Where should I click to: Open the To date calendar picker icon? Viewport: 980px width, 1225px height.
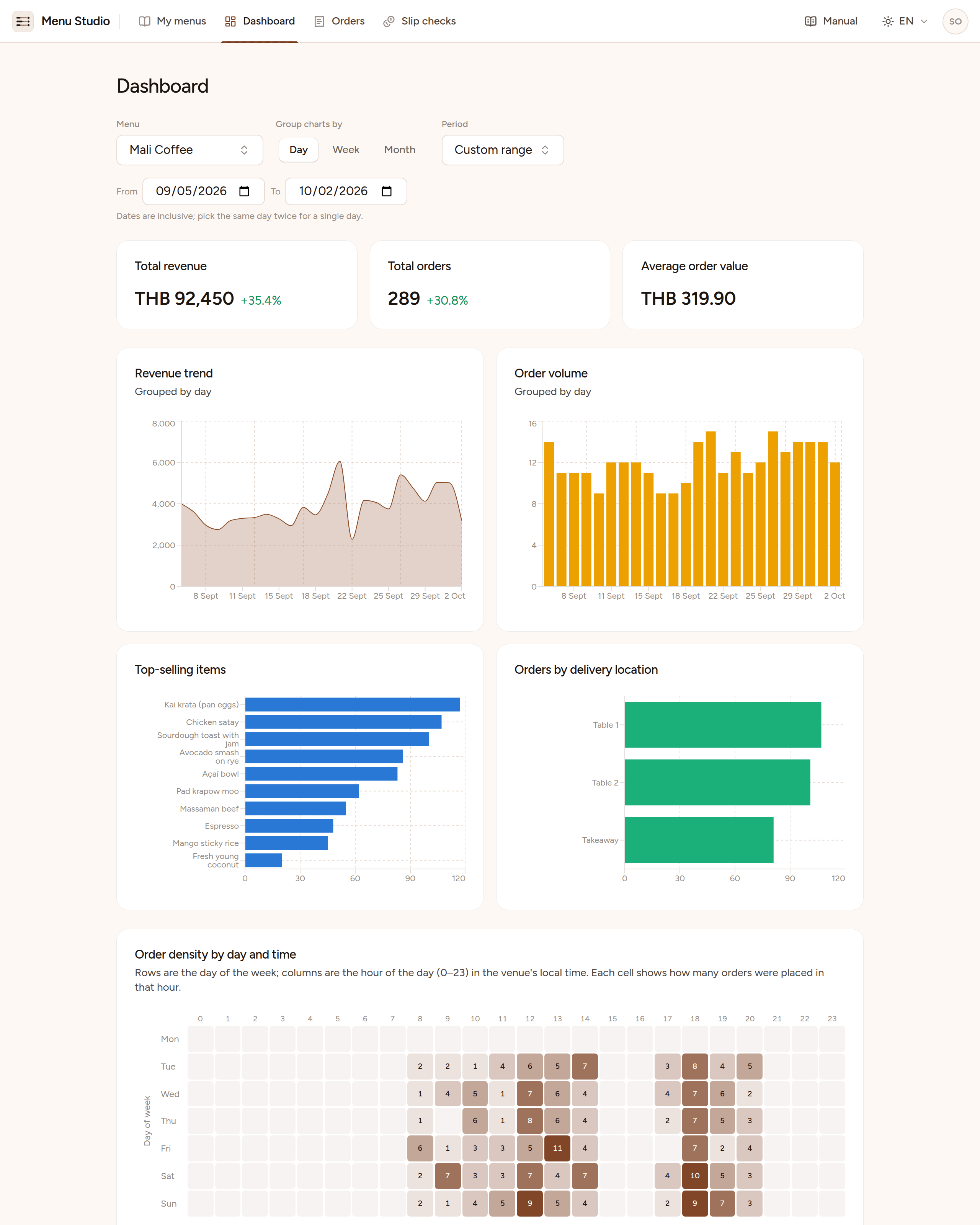click(x=387, y=191)
